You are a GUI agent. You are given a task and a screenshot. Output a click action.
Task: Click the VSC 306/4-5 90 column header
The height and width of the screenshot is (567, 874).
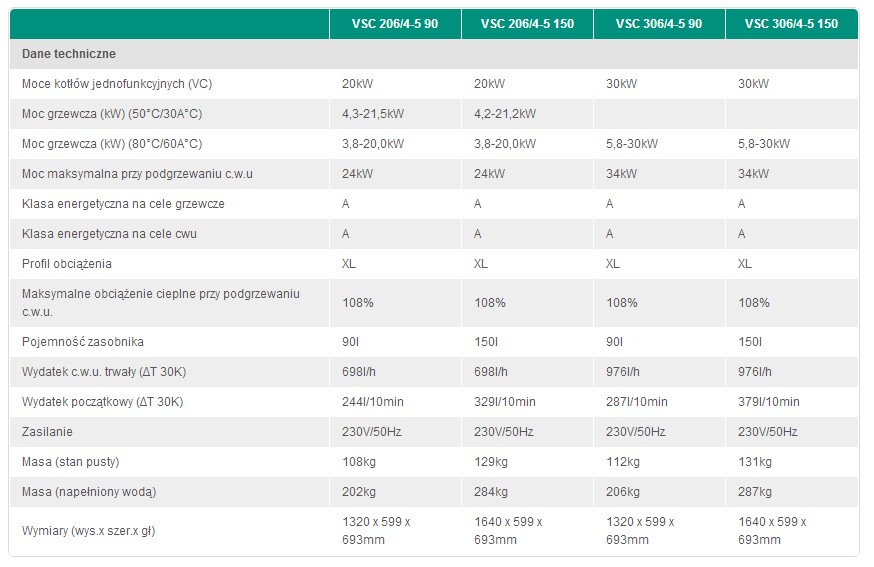(658, 24)
